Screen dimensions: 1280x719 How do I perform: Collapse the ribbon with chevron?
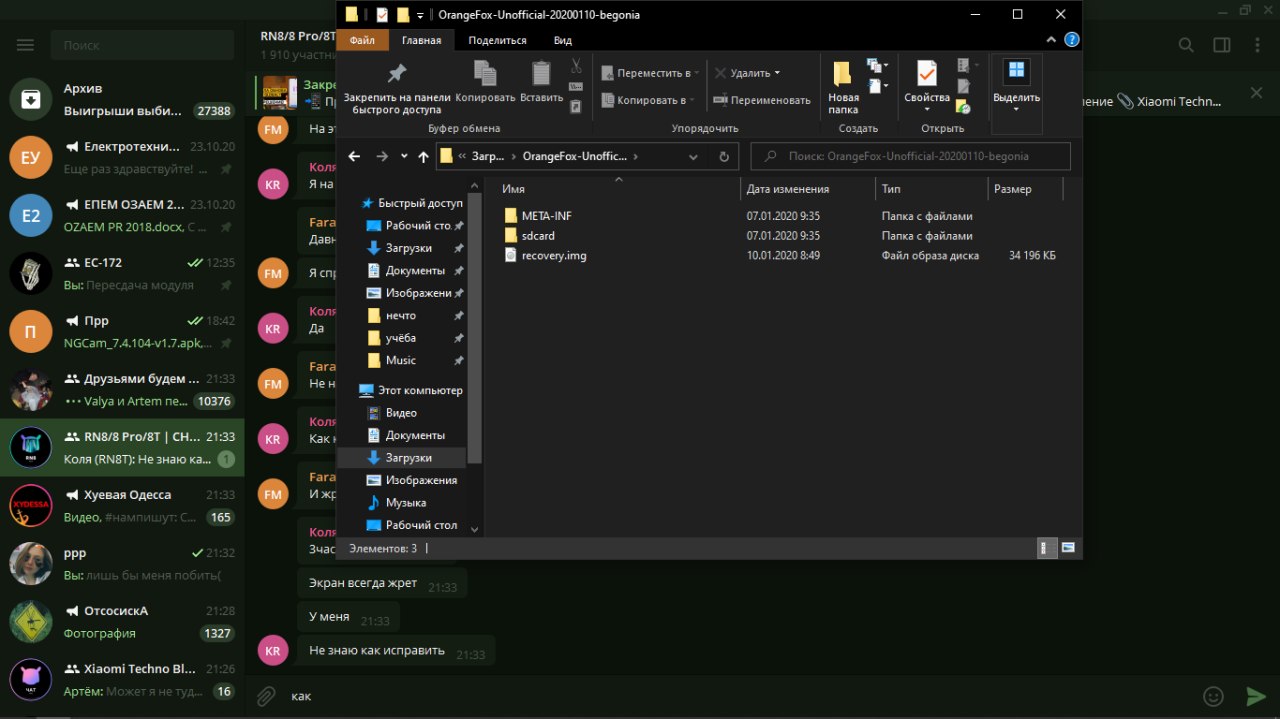click(1051, 40)
